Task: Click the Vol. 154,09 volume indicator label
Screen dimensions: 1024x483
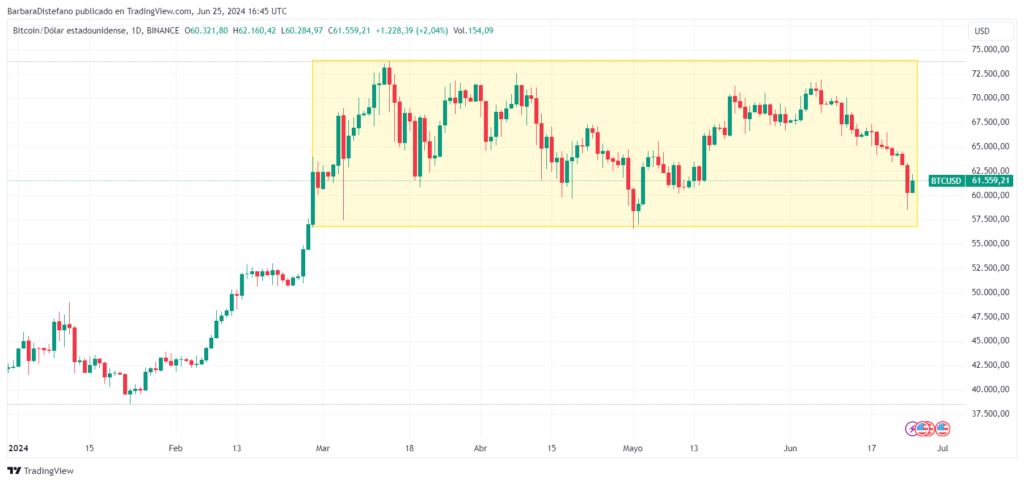Action: [x=473, y=31]
